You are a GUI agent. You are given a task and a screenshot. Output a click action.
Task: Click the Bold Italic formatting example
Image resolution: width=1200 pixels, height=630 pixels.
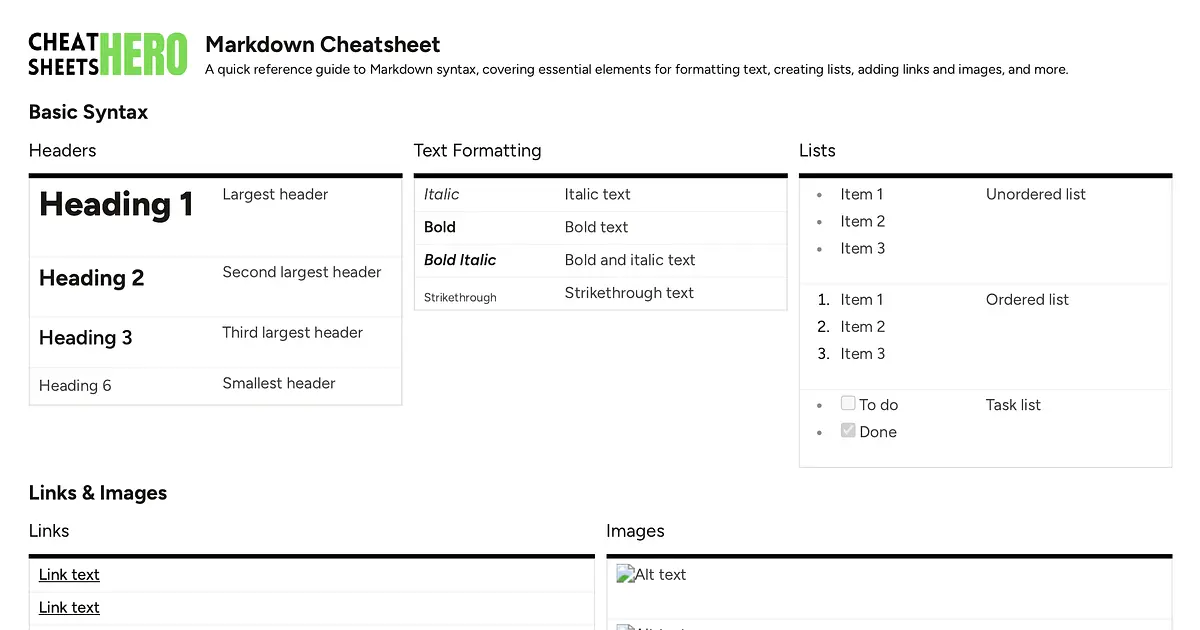(x=460, y=259)
